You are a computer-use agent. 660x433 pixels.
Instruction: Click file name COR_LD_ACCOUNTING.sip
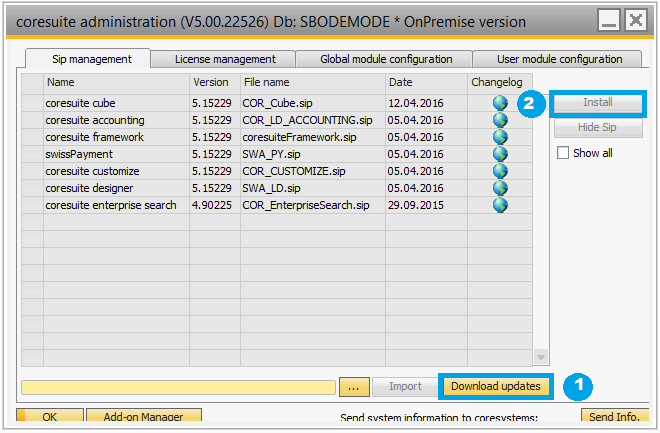(x=307, y=120)
